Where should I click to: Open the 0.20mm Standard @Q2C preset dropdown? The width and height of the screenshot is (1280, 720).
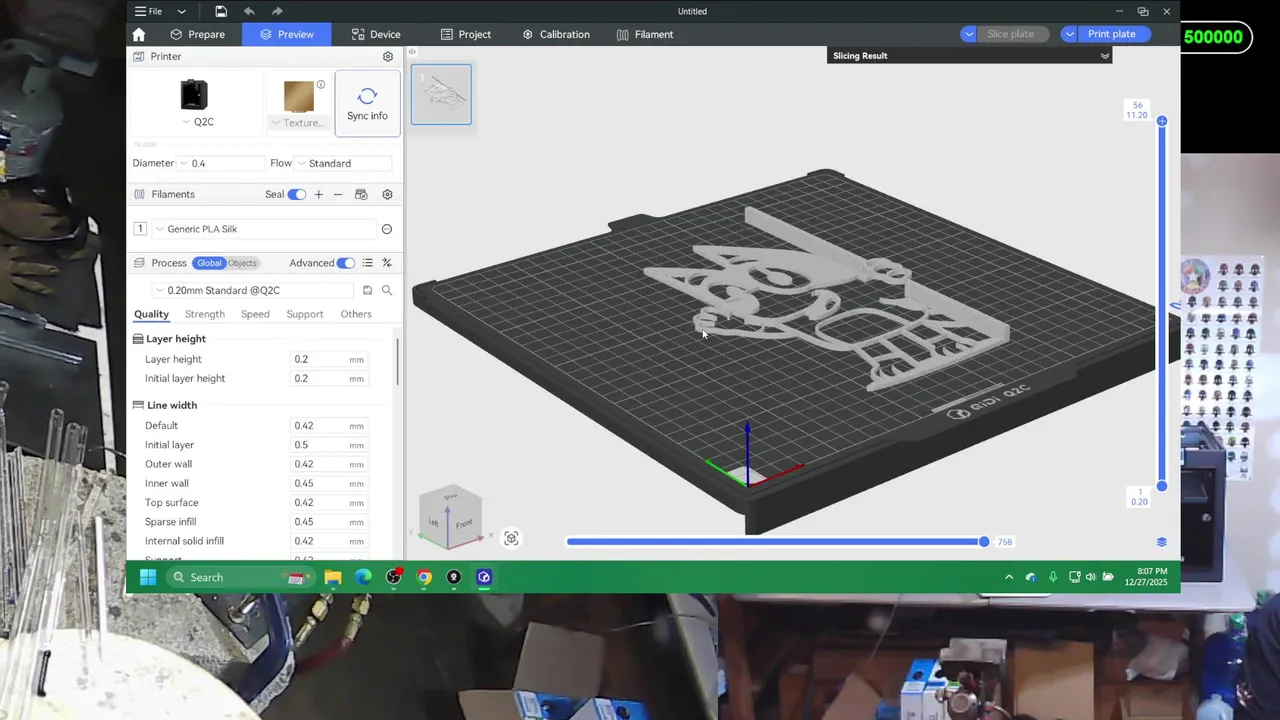point(253,290)
